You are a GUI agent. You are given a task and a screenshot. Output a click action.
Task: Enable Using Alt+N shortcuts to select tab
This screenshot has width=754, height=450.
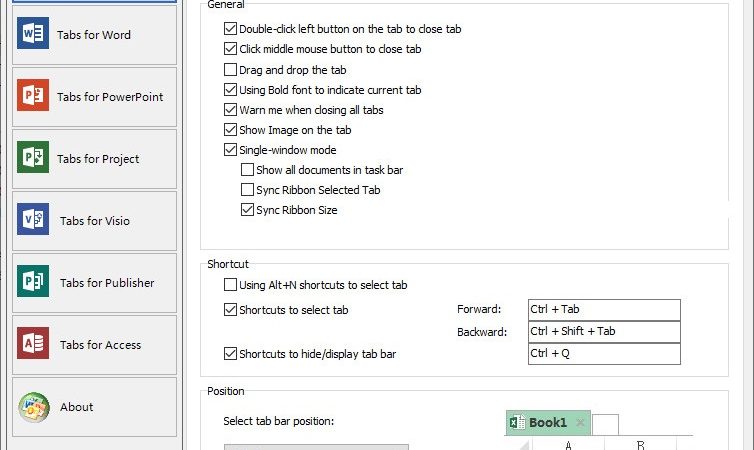tap(230, 285)
